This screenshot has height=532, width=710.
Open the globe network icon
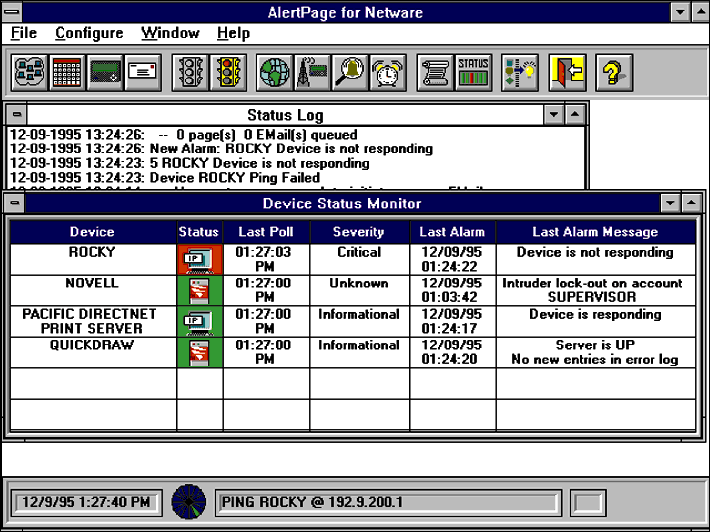point(274,72)
